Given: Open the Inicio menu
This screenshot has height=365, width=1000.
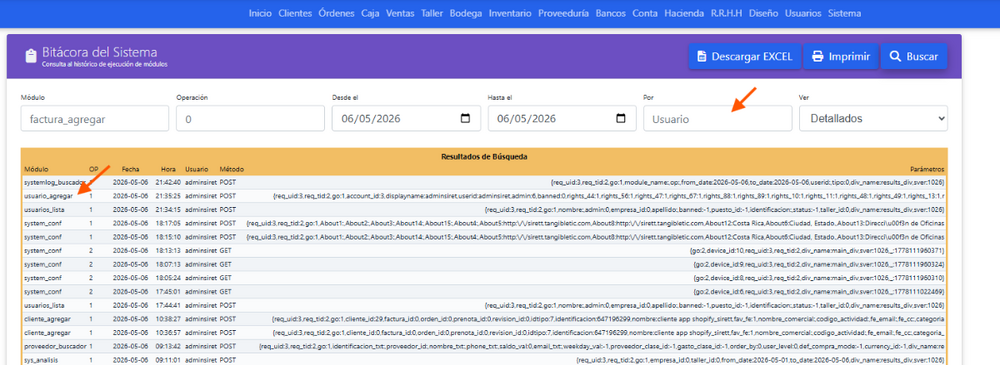Looking at the screenshot, I should pyautogui.click(x=260, y=13).
